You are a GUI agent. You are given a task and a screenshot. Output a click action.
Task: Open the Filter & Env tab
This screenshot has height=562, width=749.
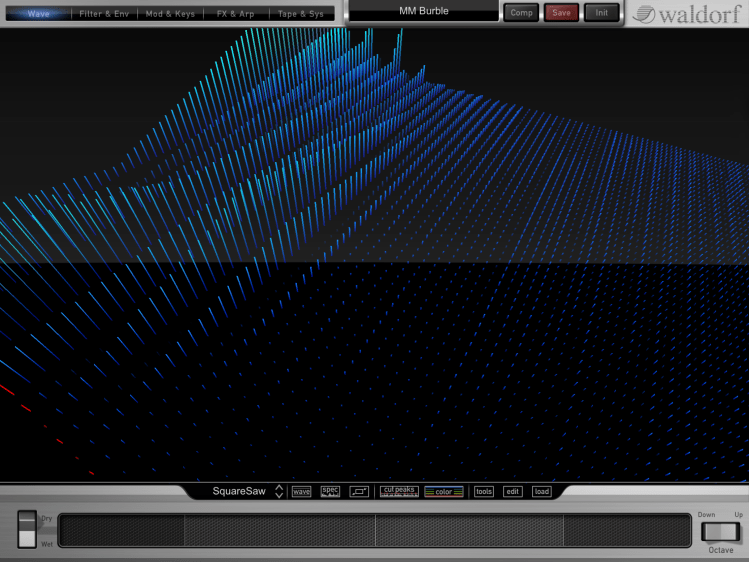[104, 14]
